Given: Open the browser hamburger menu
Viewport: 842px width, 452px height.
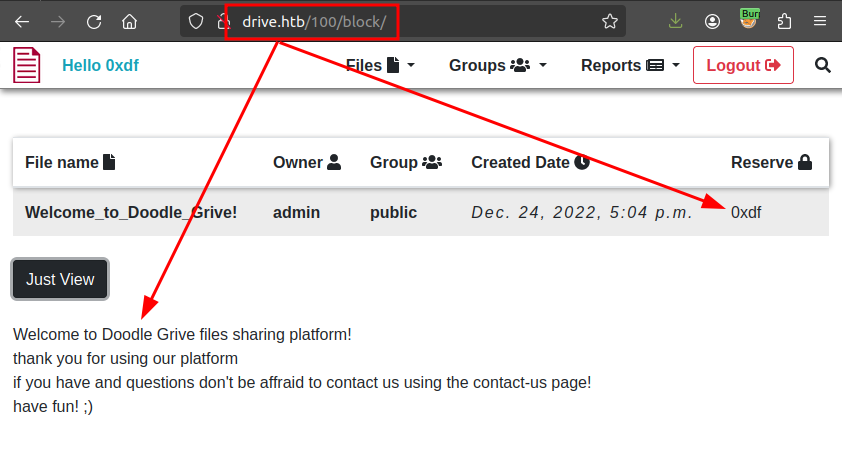Looking at the screenshot, I should click(820, 21).
